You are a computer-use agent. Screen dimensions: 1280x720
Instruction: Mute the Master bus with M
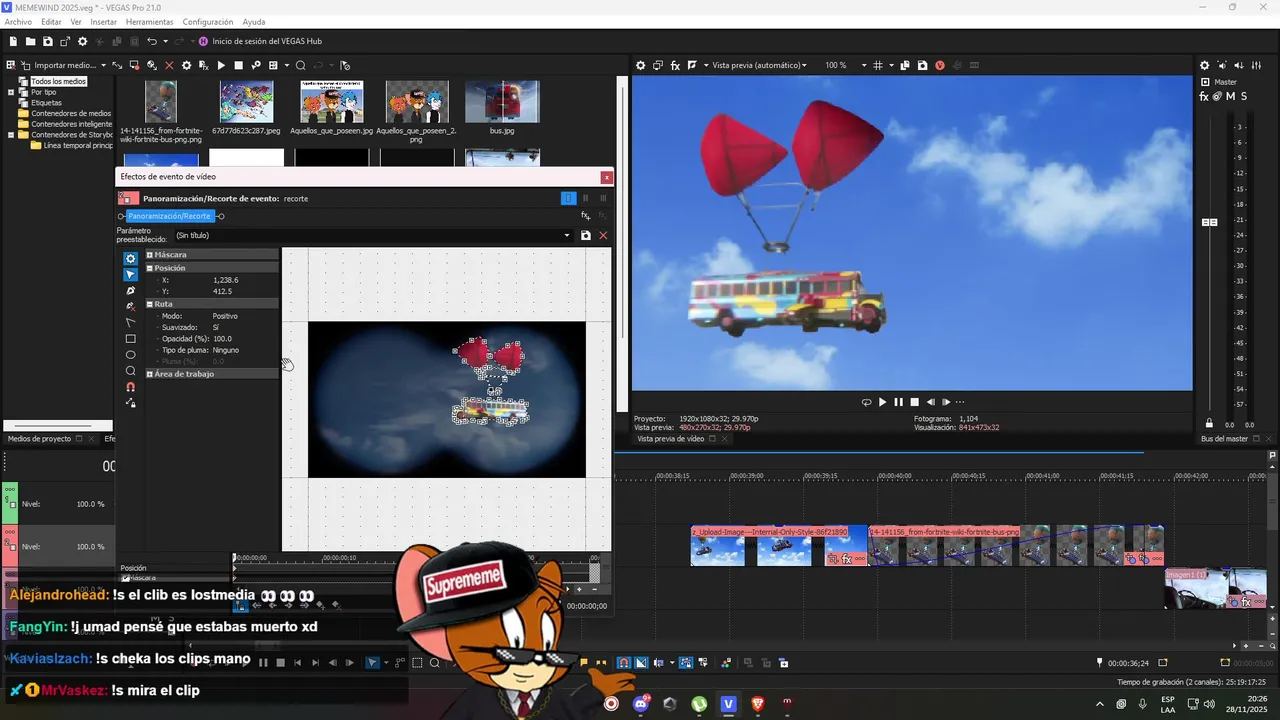pyautogui.click(x=1230, y=96)
